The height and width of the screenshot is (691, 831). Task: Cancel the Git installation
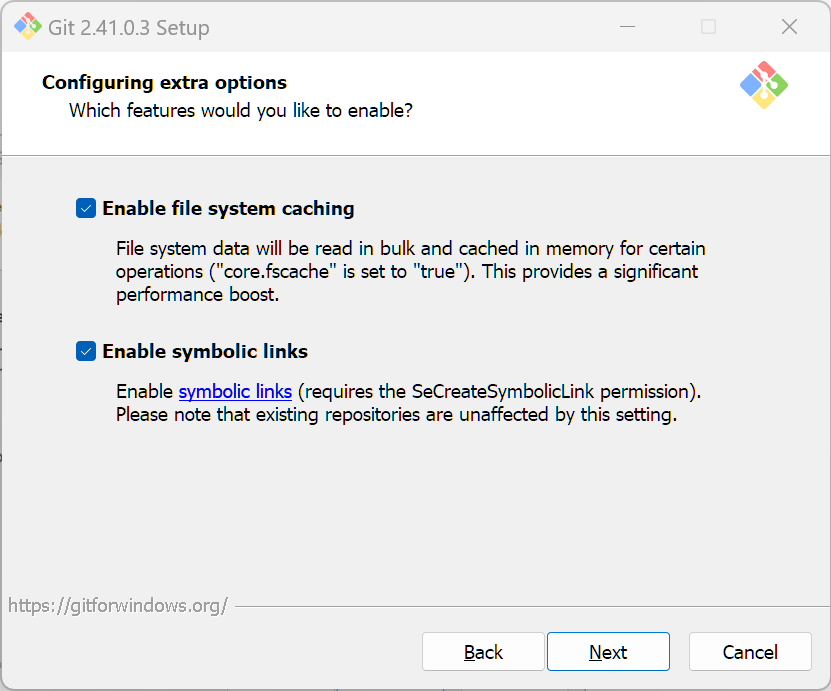click(749, 652)
